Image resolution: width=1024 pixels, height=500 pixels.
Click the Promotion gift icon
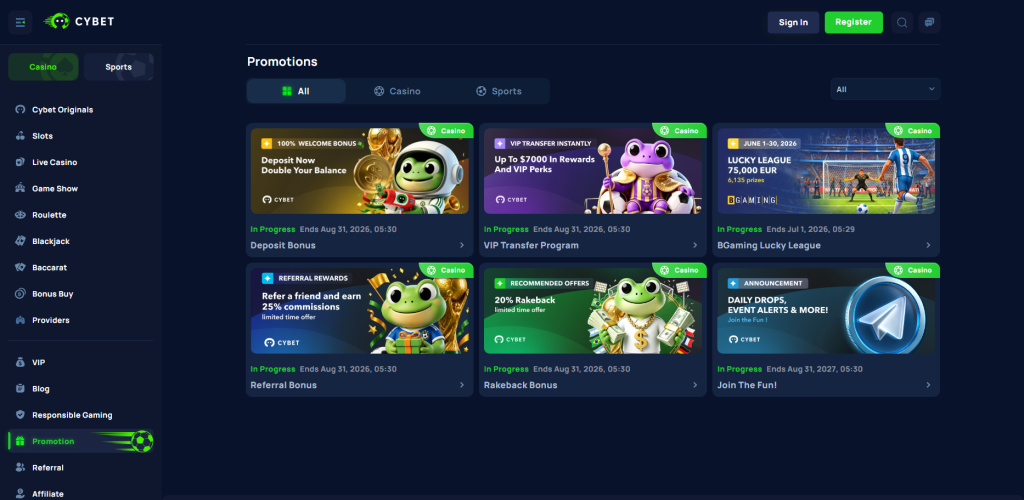tap(20, 441)
